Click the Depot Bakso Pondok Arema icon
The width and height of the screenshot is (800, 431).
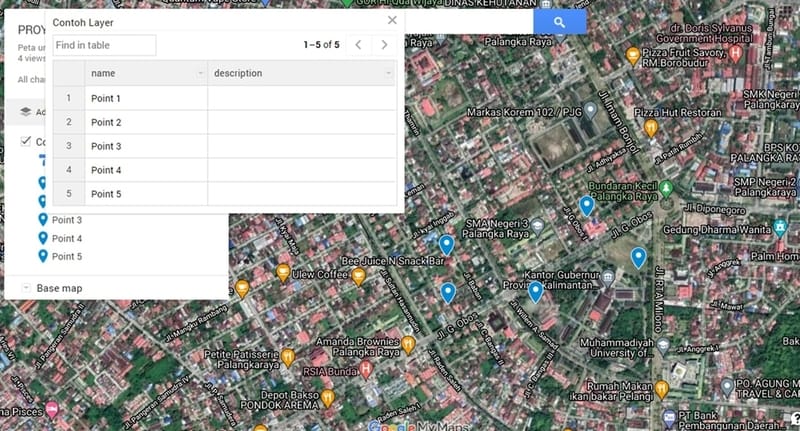click(x=328, y=397)
